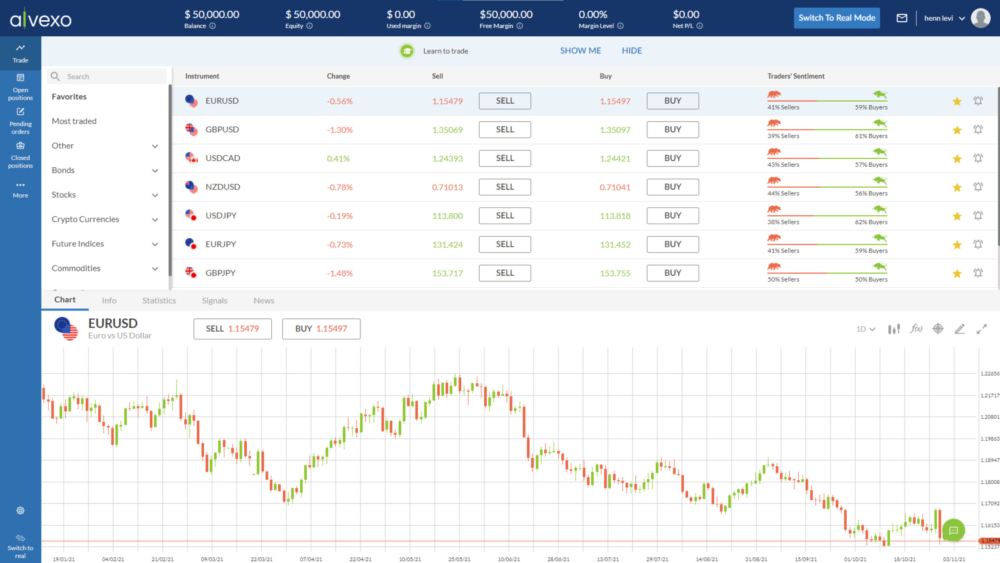
Task: Toggle favorite star for EURUSD
Action: [x=957, y=101]
